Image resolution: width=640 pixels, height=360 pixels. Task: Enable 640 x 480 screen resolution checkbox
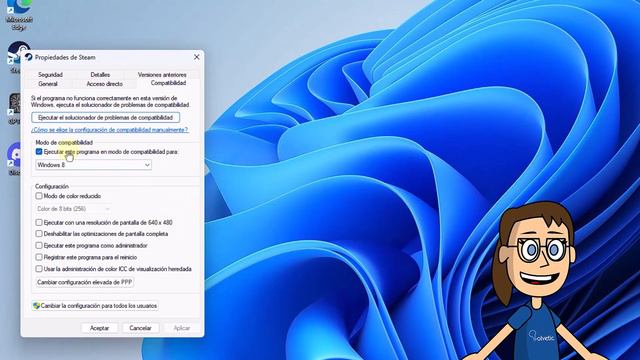(x=39, y=222)
